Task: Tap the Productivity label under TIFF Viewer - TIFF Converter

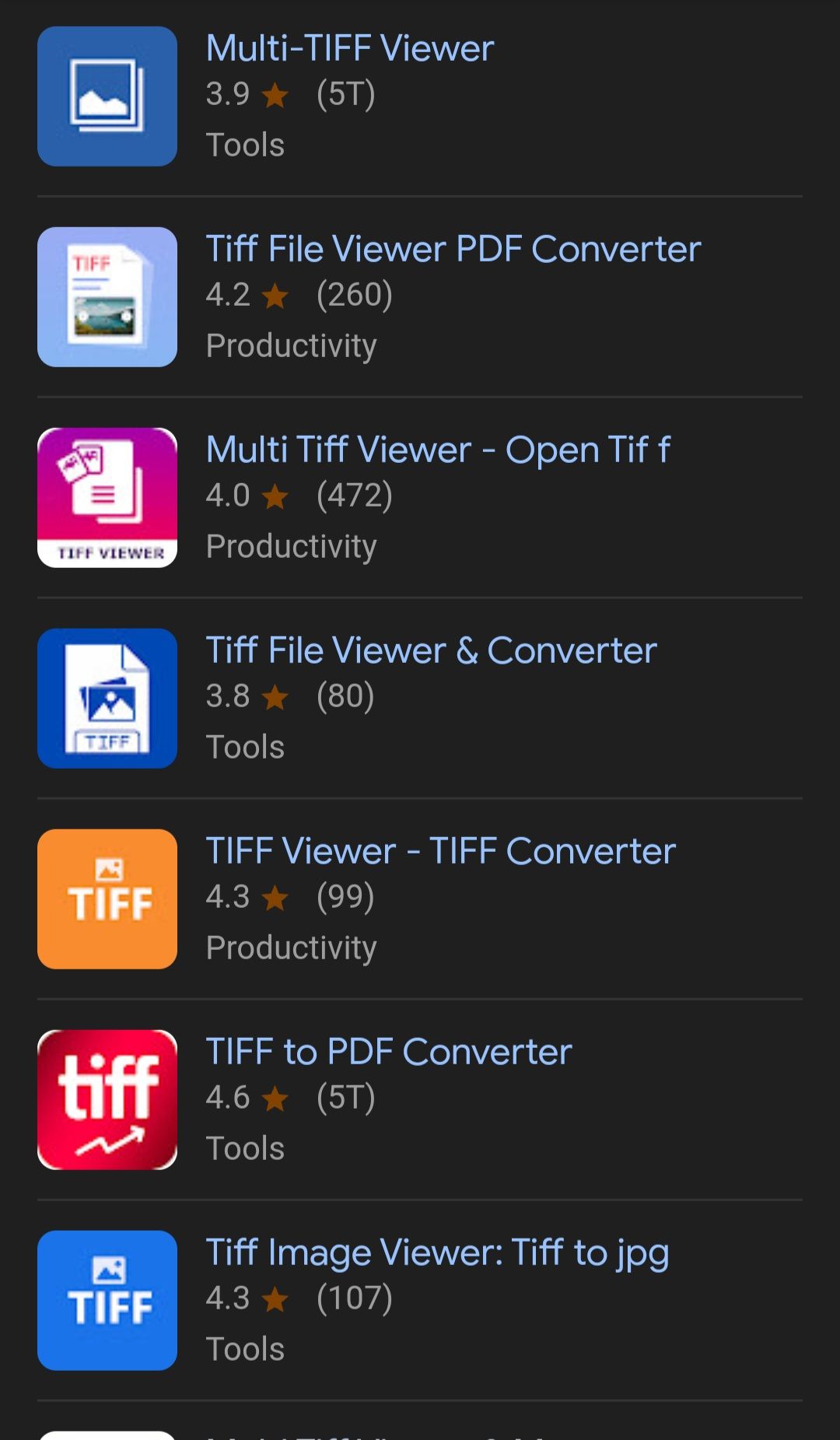Action: point(292,948)
